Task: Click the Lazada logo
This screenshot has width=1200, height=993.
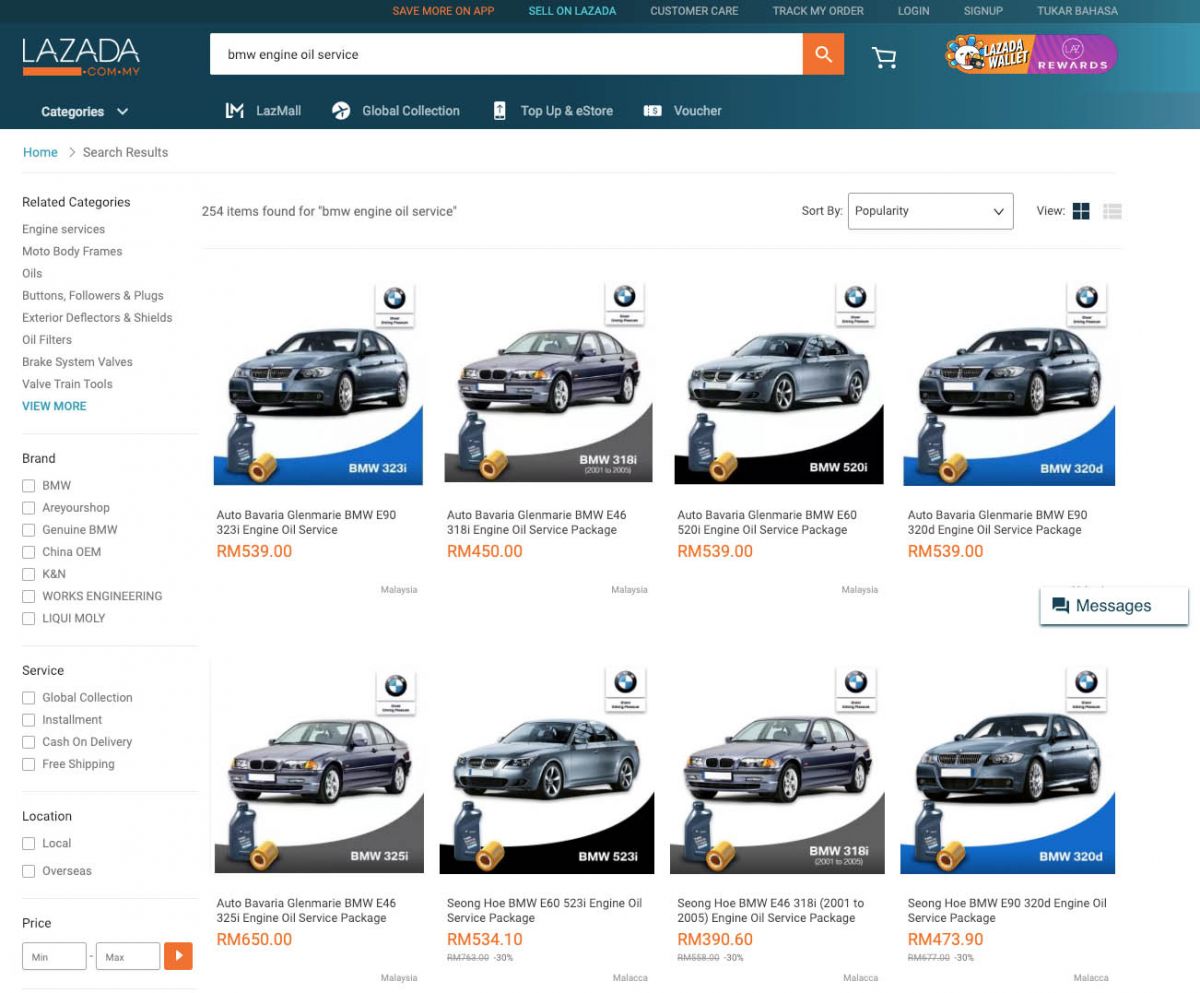Action: [81, 57]
